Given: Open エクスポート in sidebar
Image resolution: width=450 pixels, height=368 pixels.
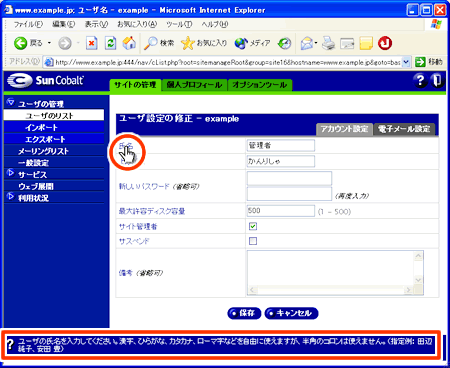Looking at the screenshot, I should point(54,139).
